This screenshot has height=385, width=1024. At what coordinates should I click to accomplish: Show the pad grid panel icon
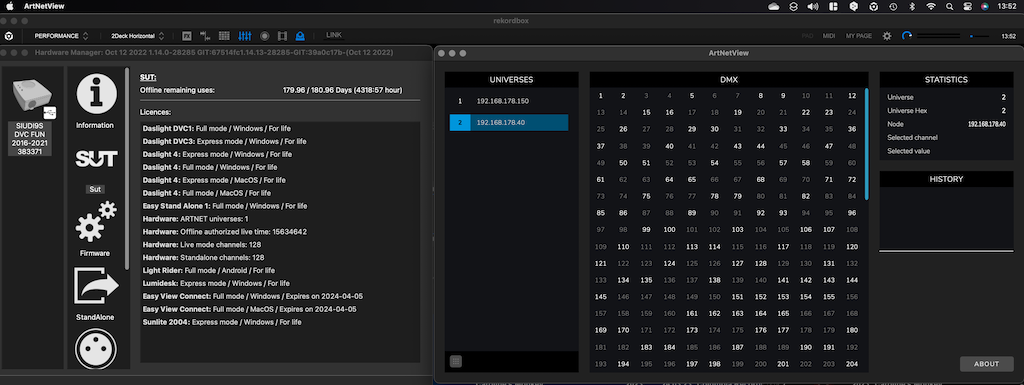[x=224, y=36]
